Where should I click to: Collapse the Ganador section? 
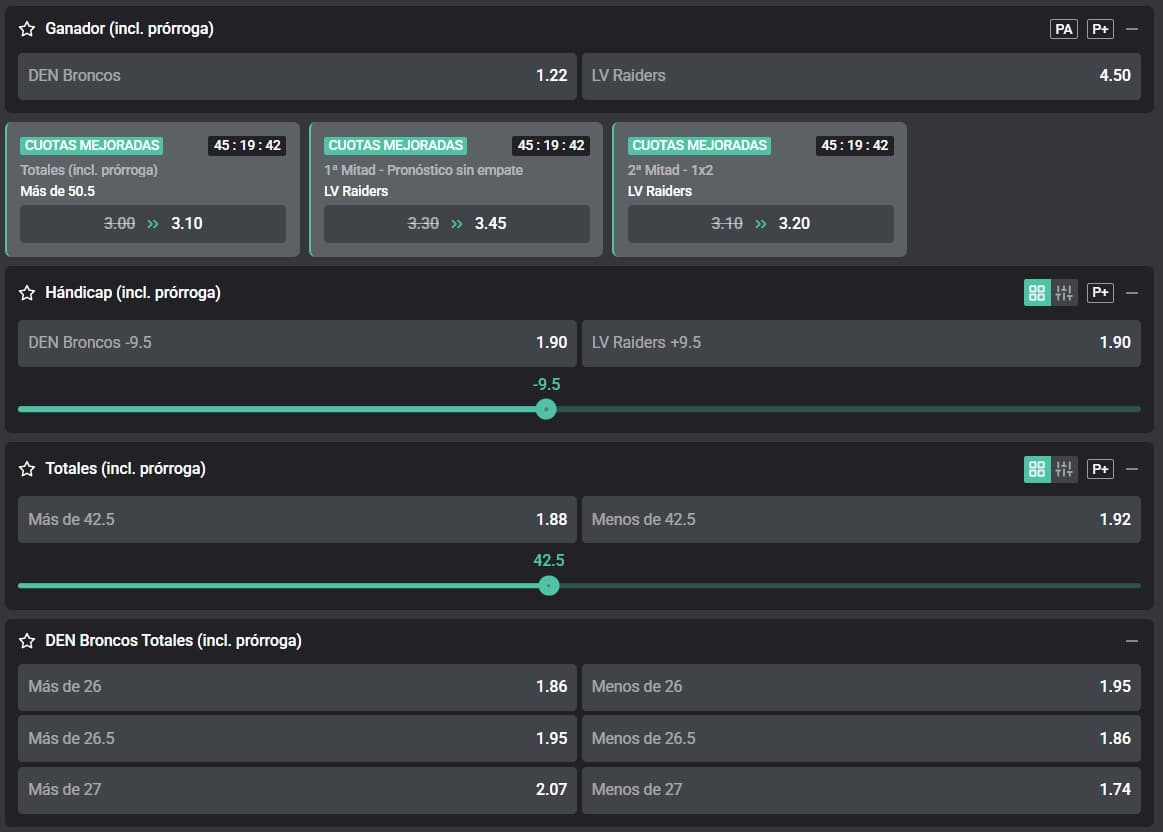tap(1132, 29)
